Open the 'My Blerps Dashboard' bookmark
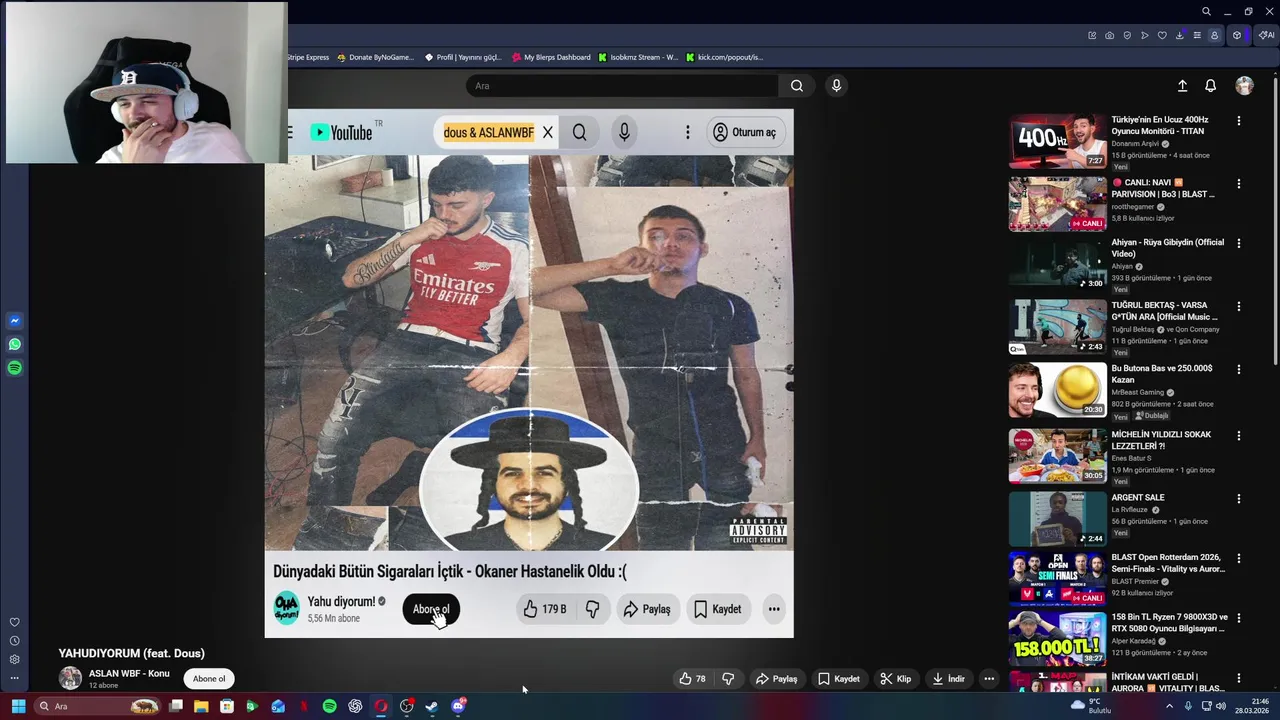Image resolution: width=1280 pixels, height=720 pixels. coord(551,57)
